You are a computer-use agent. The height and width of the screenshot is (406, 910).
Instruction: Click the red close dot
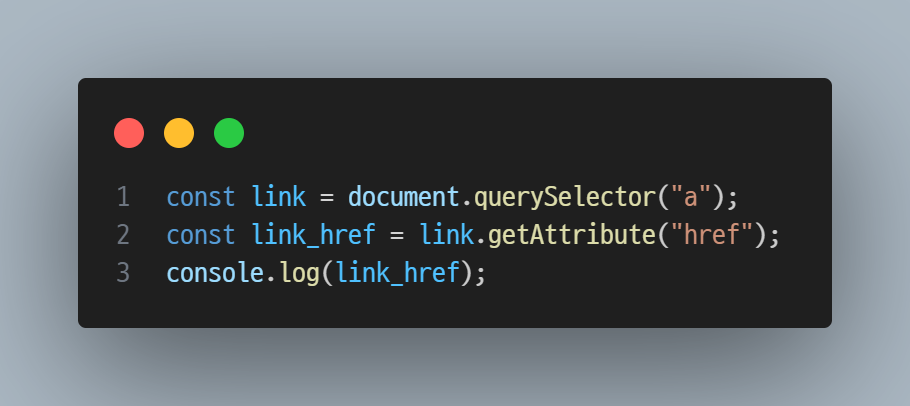tap(129, 133)
